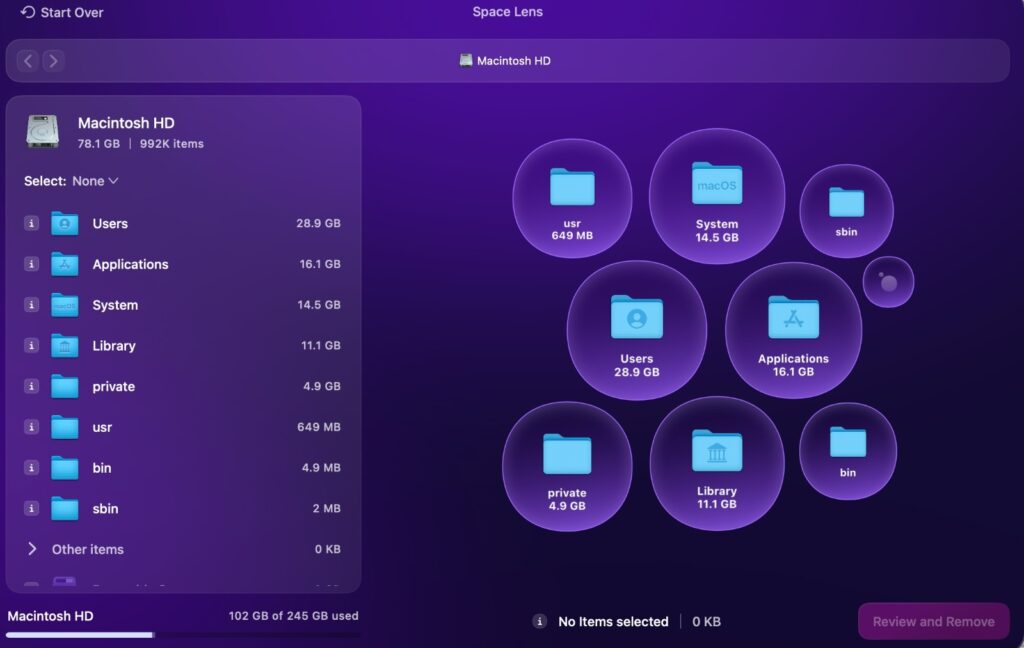This screenshot has width=1024, height=648.
Task: Click the info box beside Applications row
Action: 32,265
